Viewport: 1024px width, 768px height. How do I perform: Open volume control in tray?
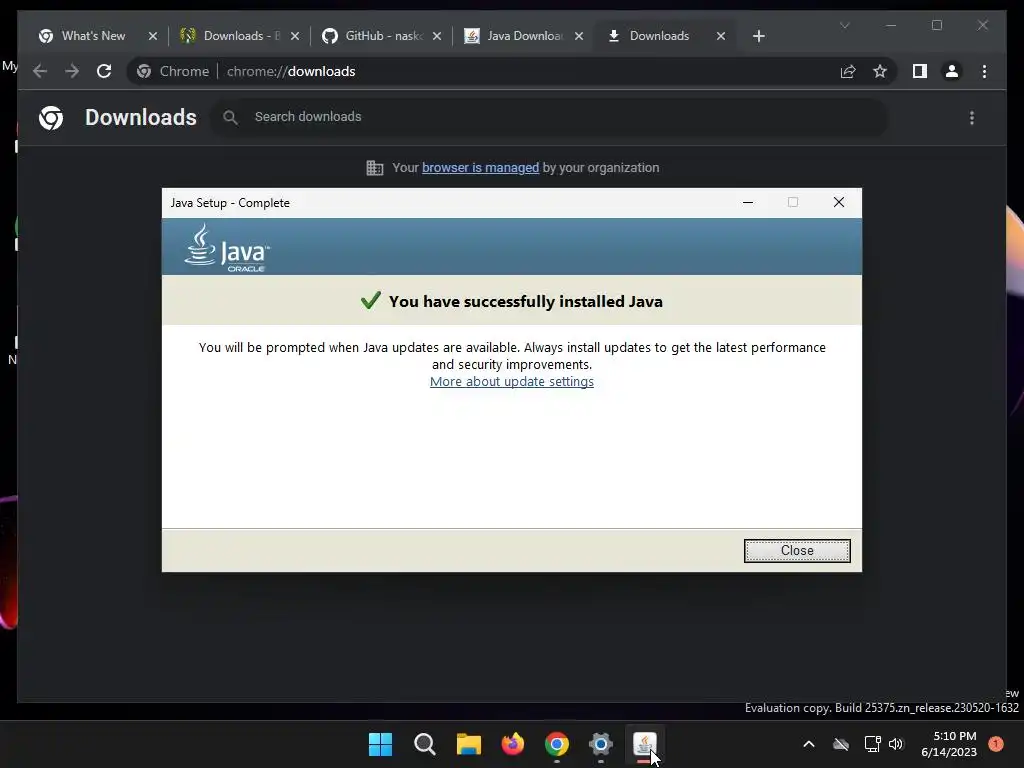pyautogui.click(x=896, y=744)
